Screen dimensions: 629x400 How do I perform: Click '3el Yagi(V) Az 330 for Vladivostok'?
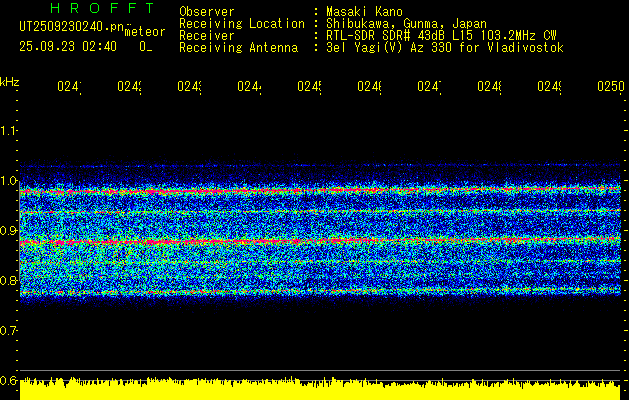coord(445,48)
